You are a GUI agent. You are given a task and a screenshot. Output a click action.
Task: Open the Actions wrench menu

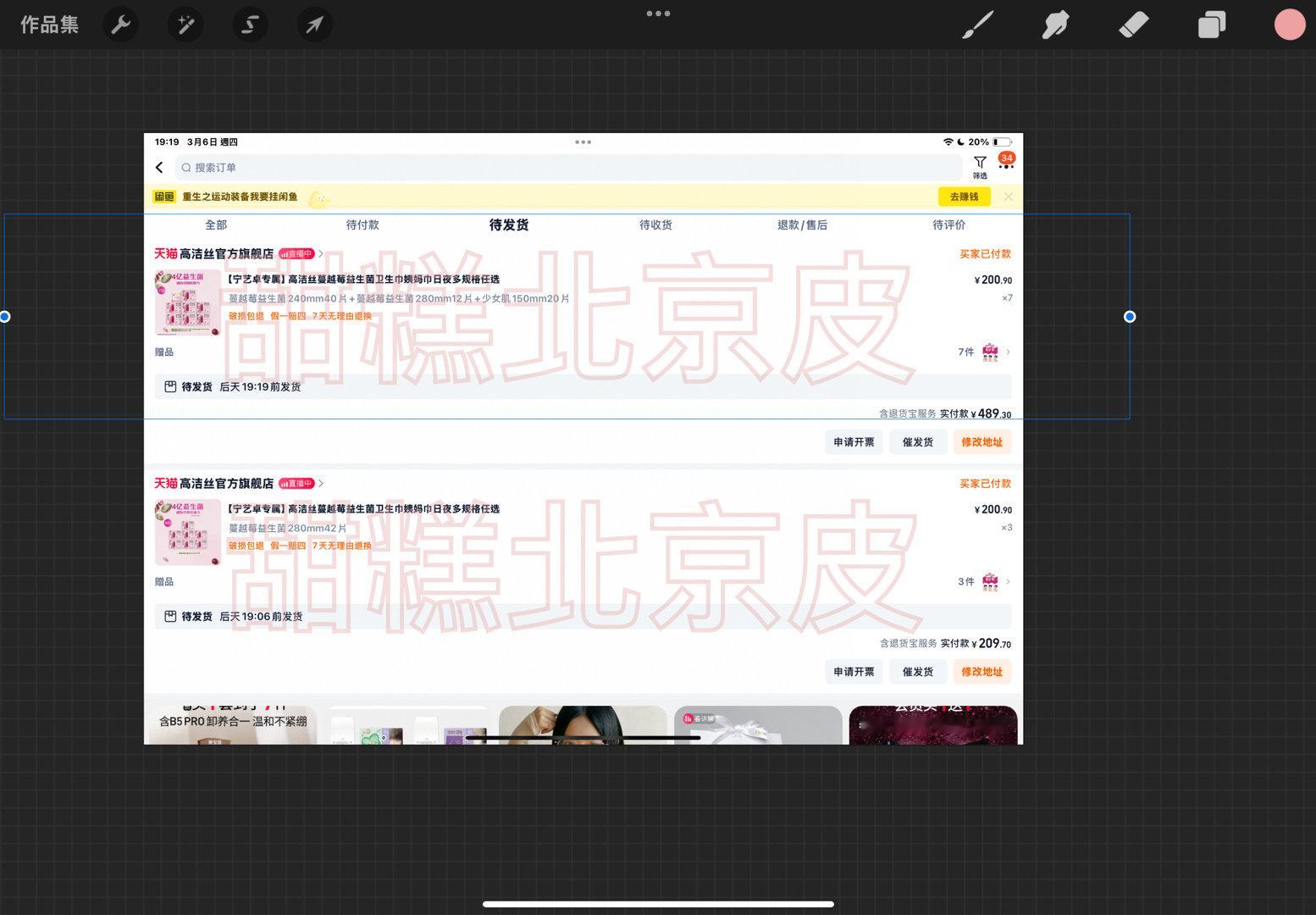click(121, 25)
